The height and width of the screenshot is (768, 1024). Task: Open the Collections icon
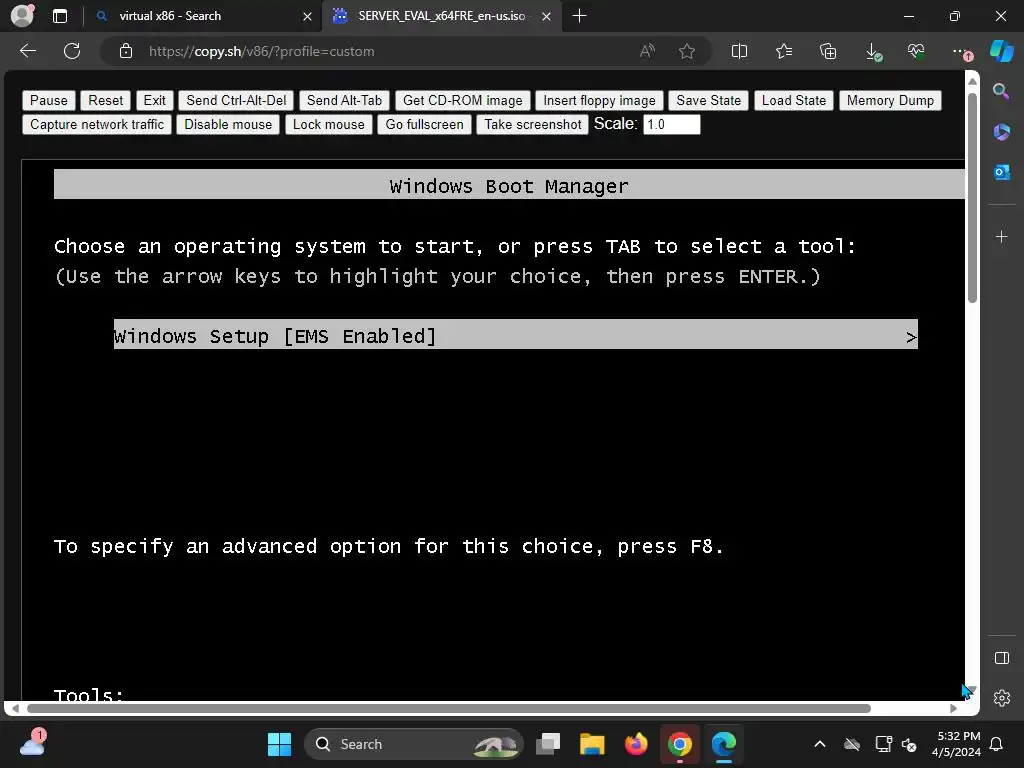[828, 51]
